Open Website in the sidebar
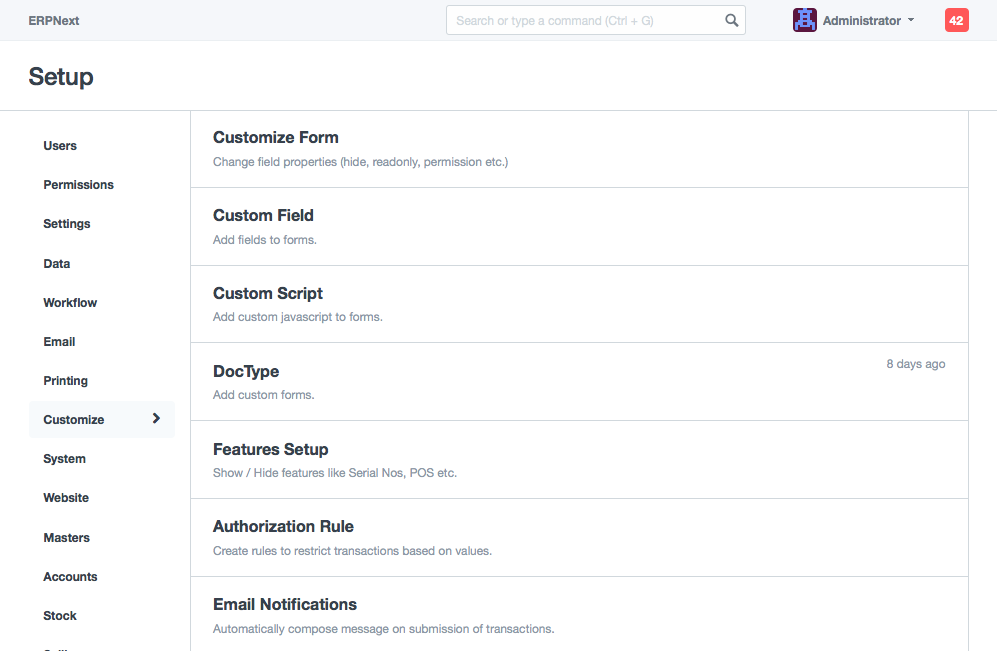Viewport: 997px width, 651px height. tap(66, 498)
